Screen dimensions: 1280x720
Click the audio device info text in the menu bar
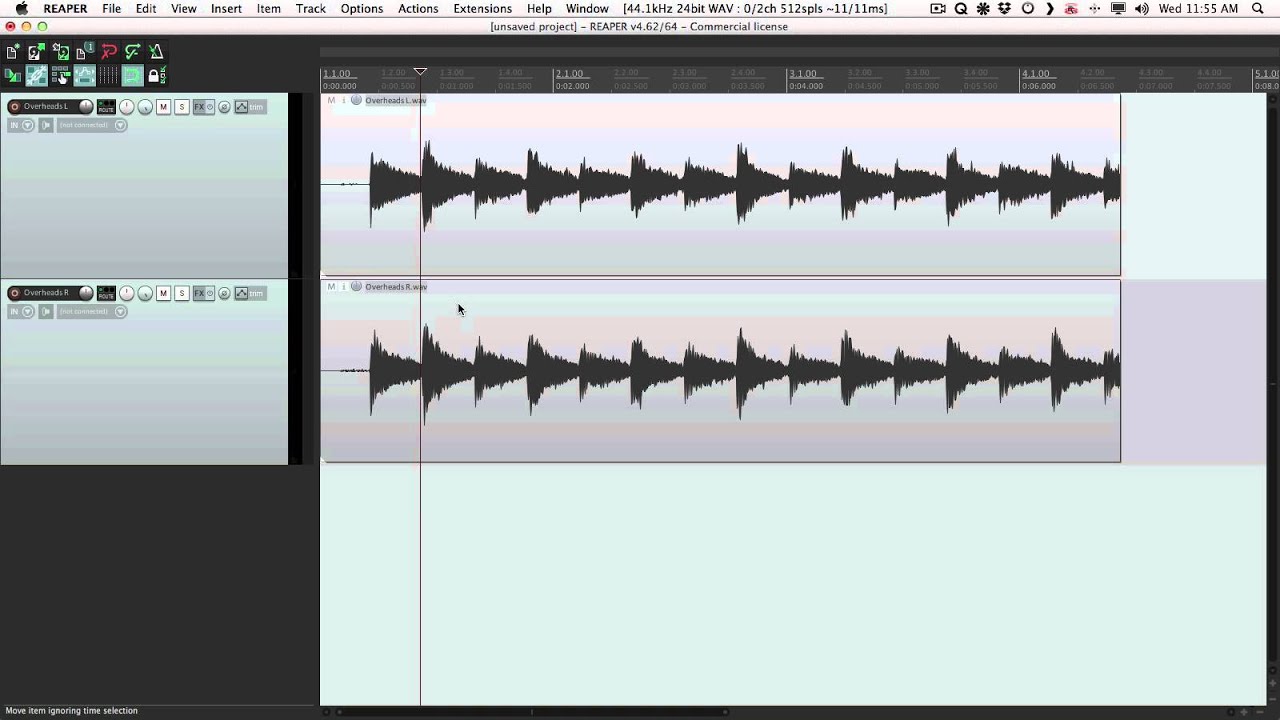[x=755, y=8]
